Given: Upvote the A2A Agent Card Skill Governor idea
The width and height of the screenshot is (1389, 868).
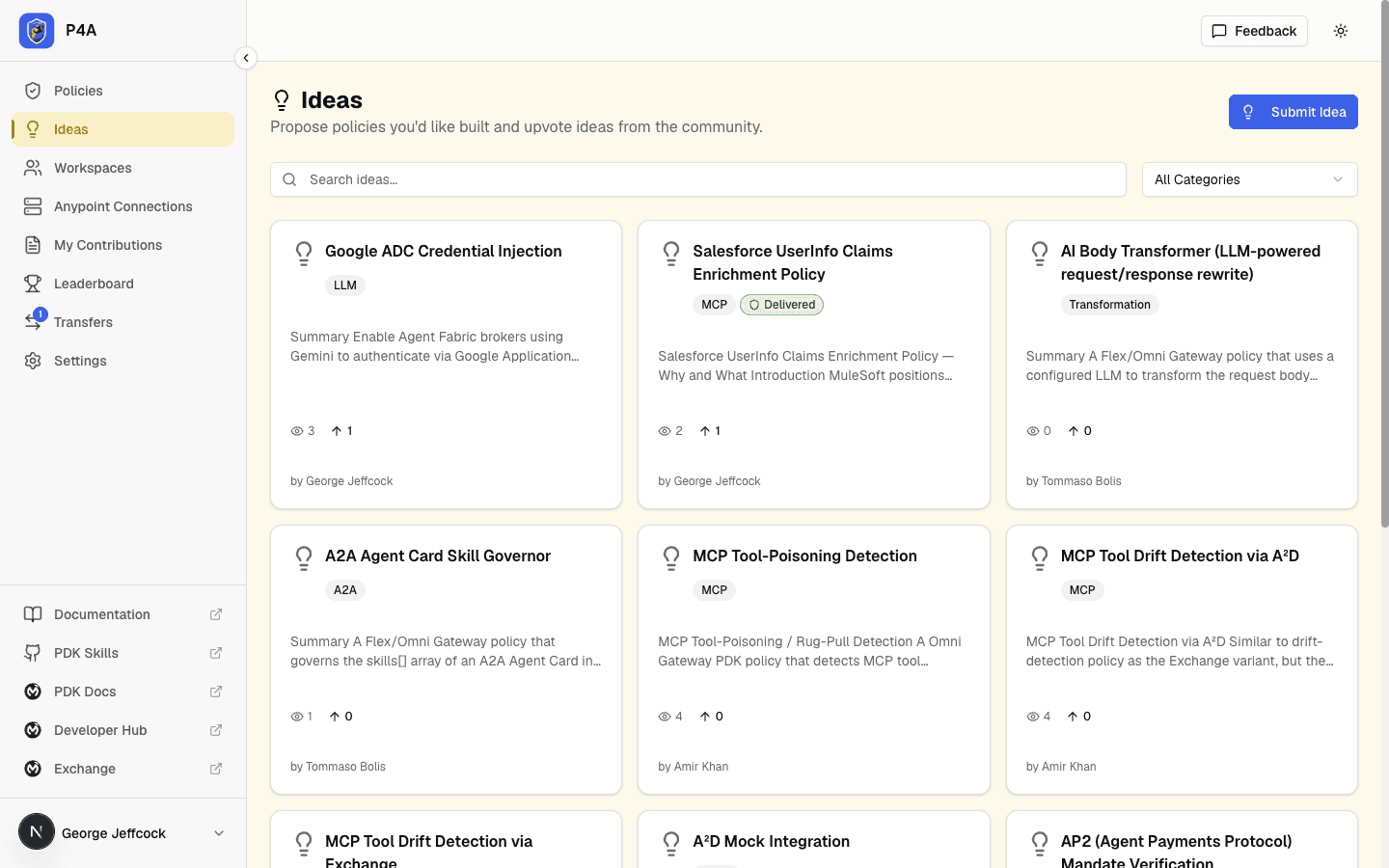Looking at the screenshot, I should point(340,717).
